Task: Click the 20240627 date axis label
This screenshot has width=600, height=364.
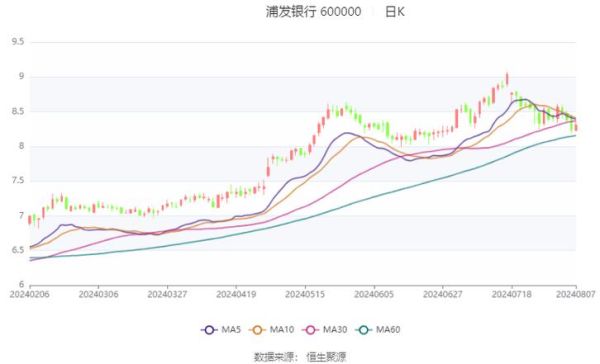Action: [443, 294]
